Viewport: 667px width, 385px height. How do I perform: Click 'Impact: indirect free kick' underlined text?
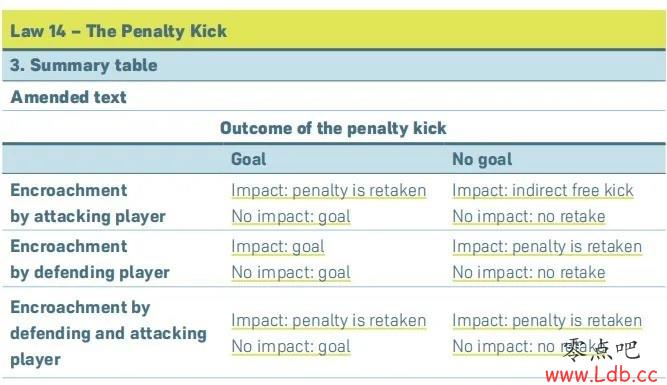(543, 191)
